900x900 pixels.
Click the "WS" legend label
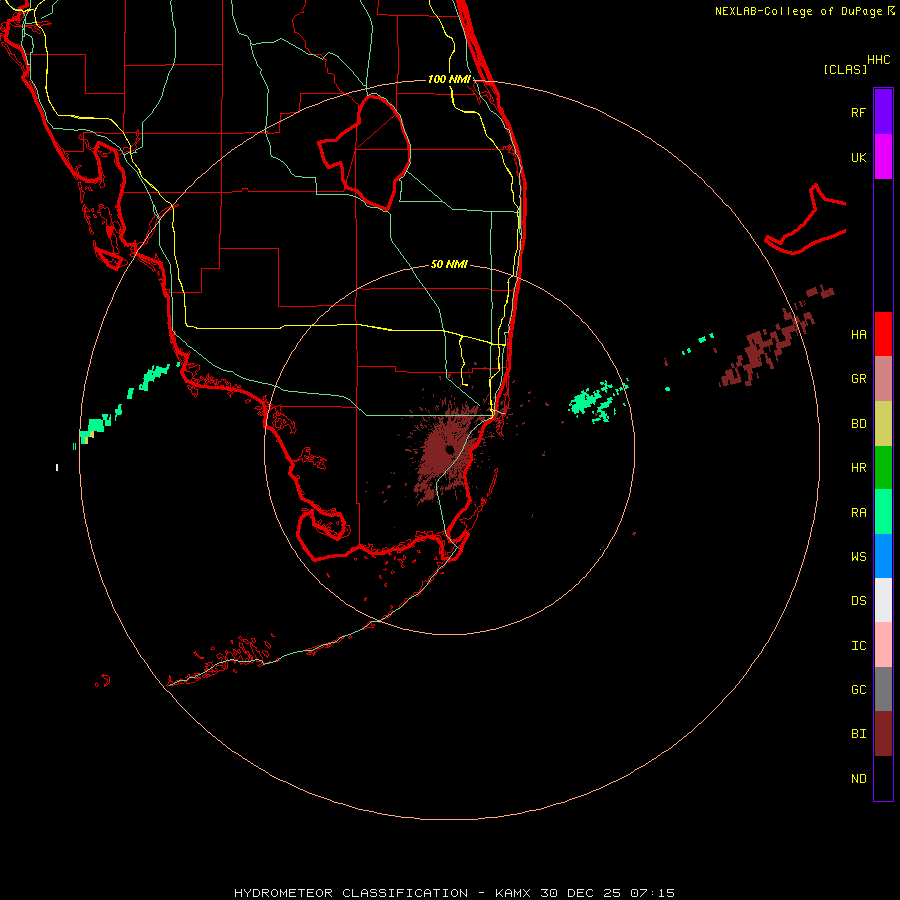pos(858,556)
